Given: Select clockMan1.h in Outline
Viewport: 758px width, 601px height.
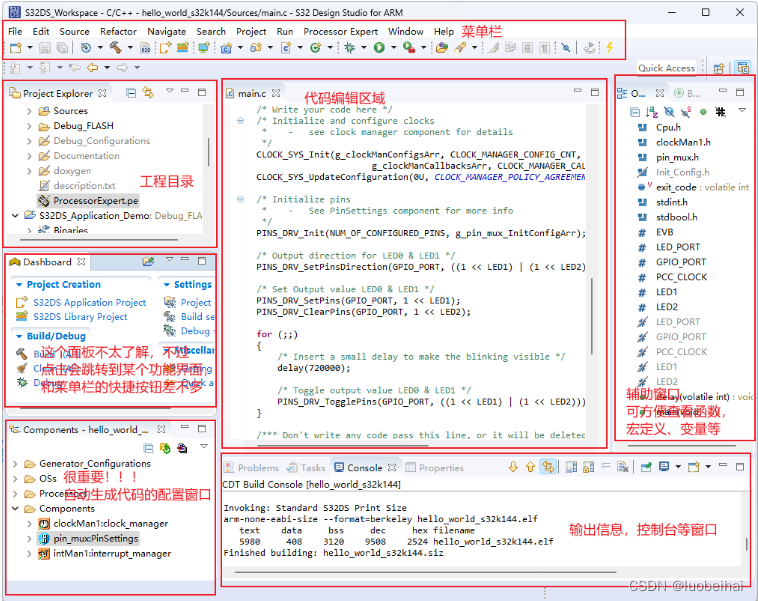Looking at the screenshot, I should [683, 142].
